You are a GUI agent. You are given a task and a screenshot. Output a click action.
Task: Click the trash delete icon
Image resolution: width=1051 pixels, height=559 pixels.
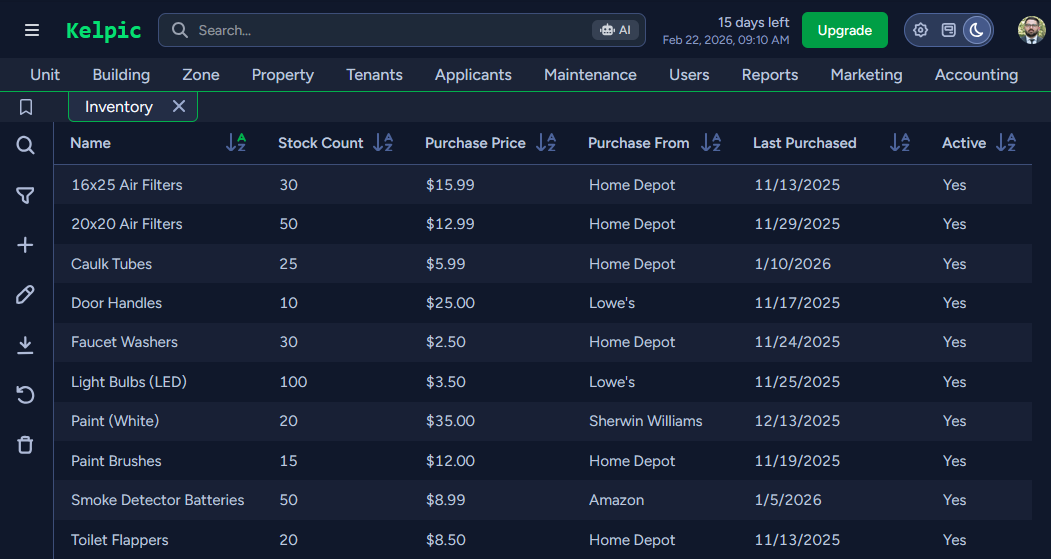(x=26, y=445)
